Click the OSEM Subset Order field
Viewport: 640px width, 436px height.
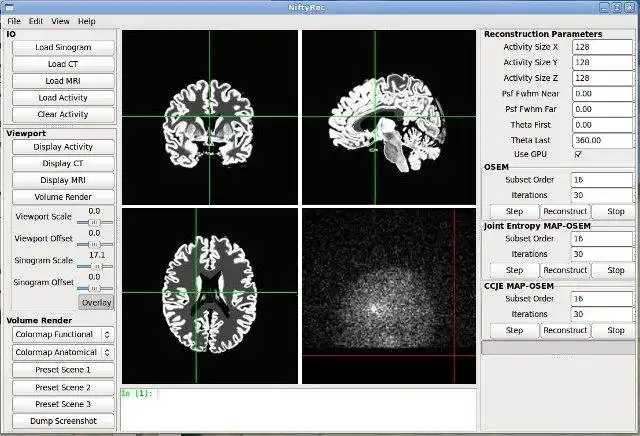602,180
